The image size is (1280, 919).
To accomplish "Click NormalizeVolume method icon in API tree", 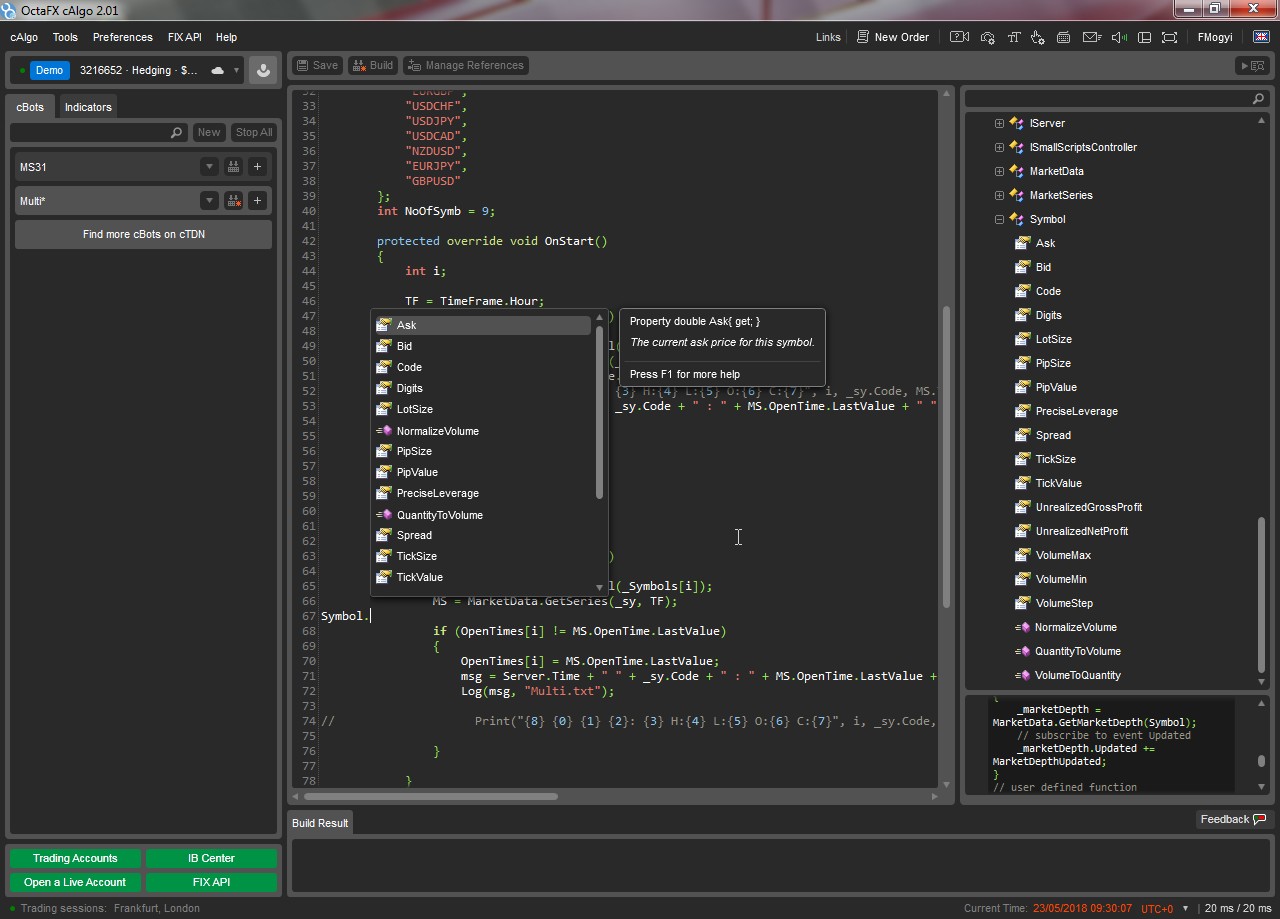I will tap(1022, 627).
